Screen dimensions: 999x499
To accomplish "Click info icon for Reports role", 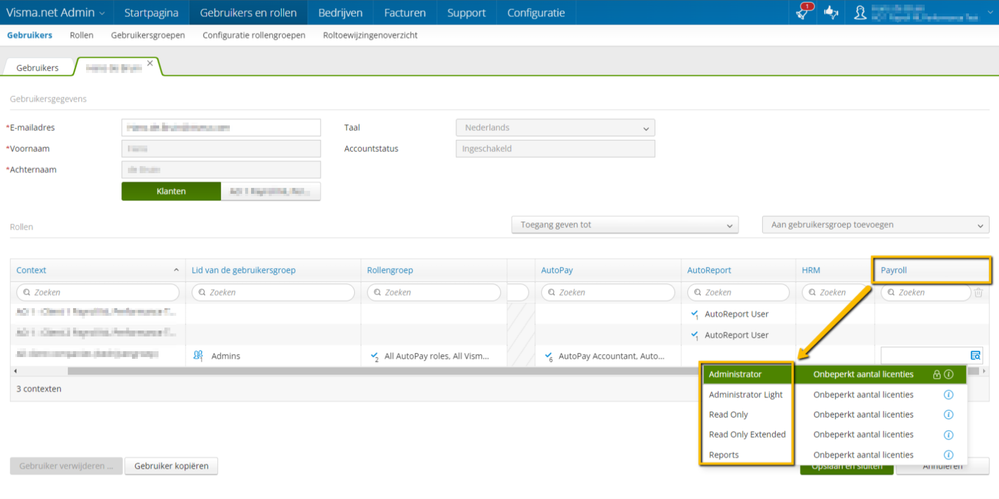I will point(948,455).
